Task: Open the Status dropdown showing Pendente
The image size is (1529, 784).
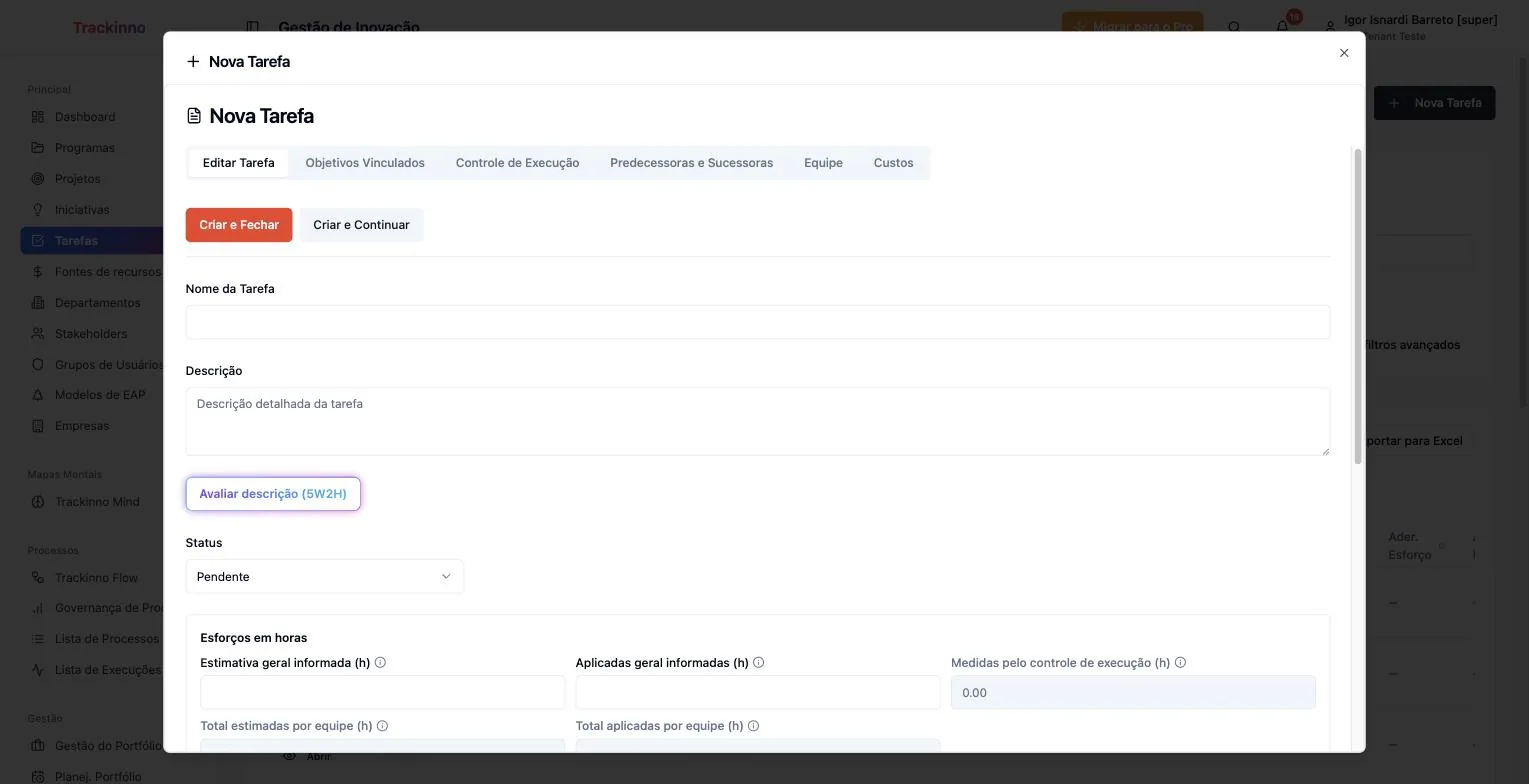Action: [x=325, y=577]
